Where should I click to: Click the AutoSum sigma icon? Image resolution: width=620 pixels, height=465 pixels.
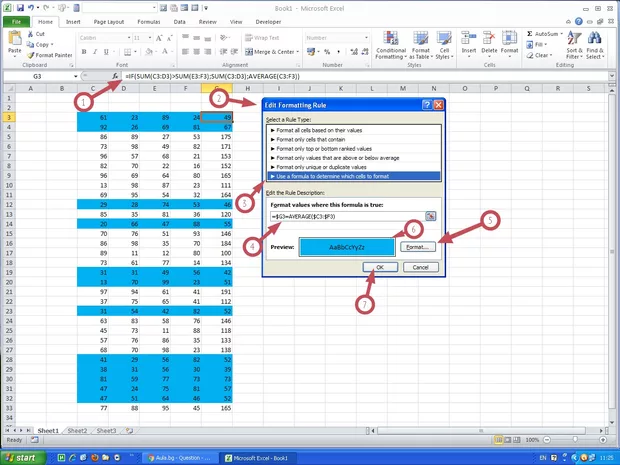pos(529,34)
